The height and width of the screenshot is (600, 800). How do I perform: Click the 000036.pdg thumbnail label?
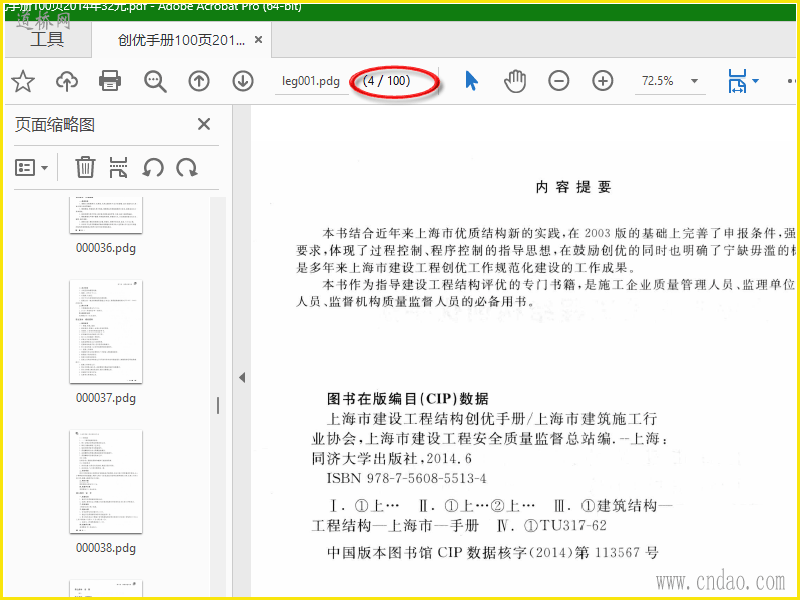click(x=106, y=248)
